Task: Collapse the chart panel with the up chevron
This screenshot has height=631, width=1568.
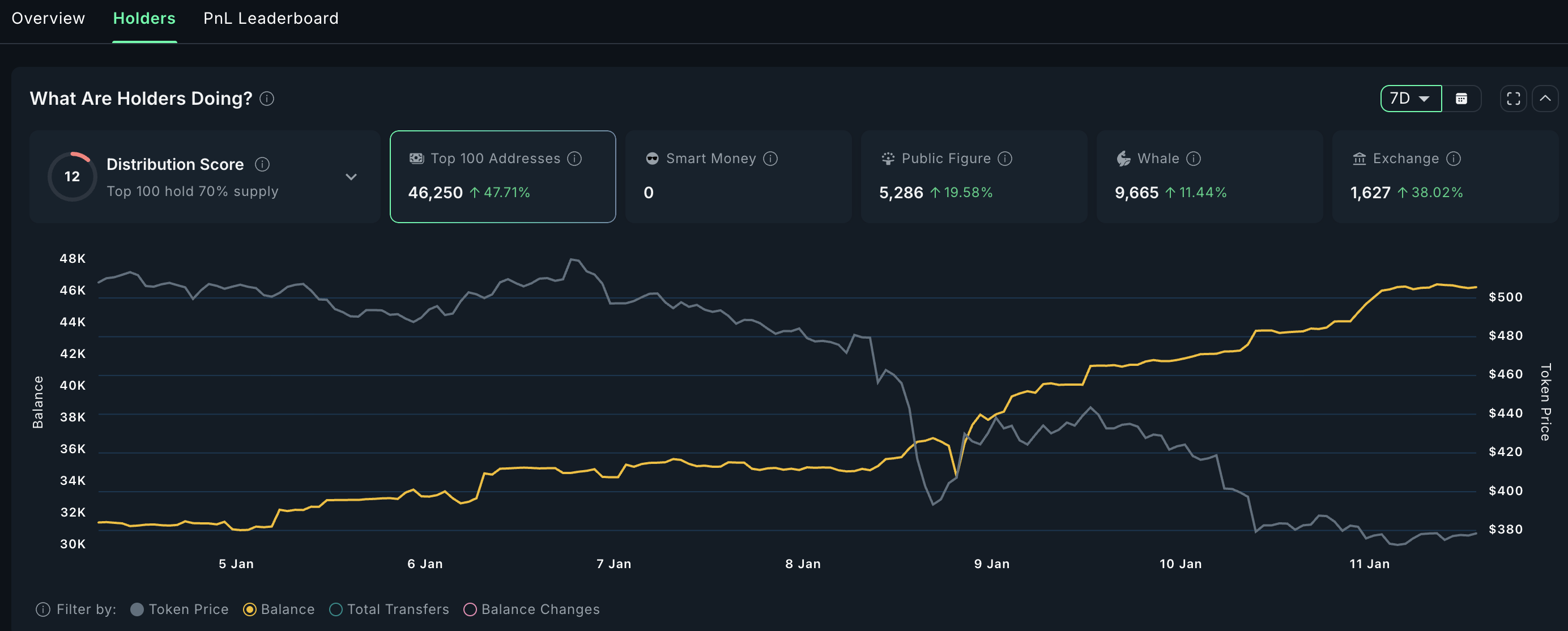Action: tap(1545, 98)
